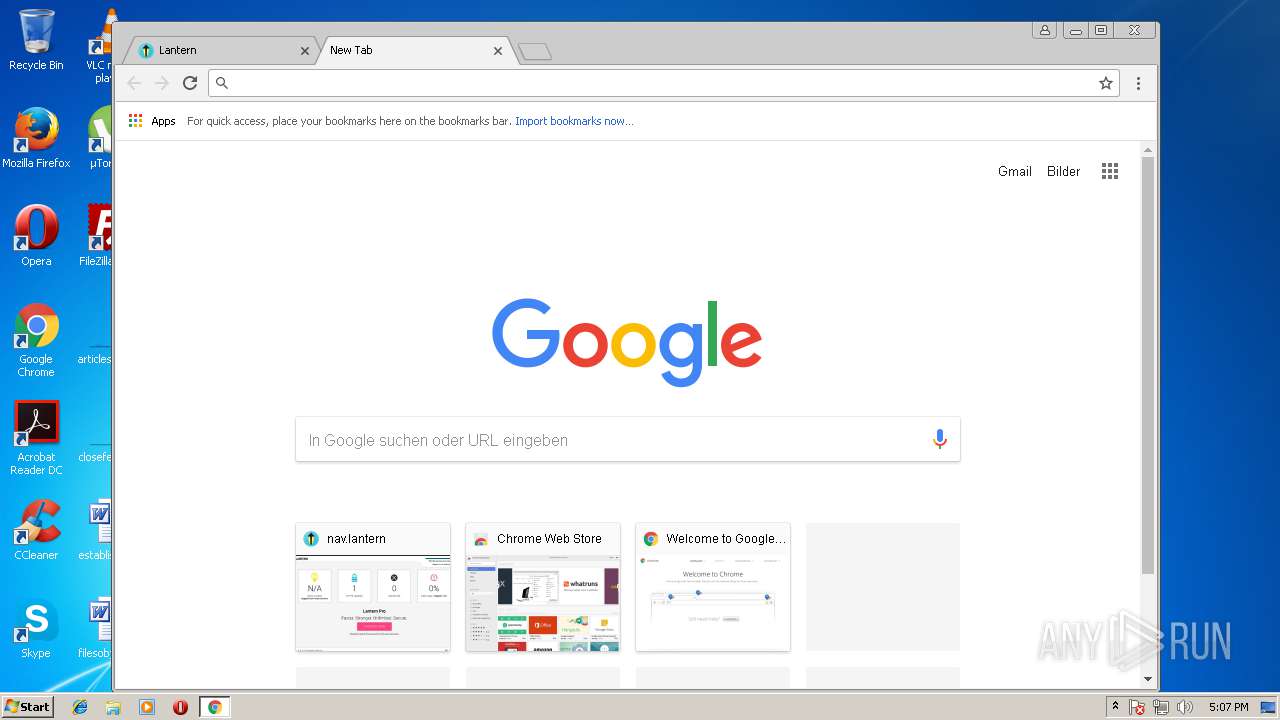Image resolution: width=1280 pixels, height=720 pixels.
Task: Click Import bookmarks now link
Action: [x=574, y=121]
